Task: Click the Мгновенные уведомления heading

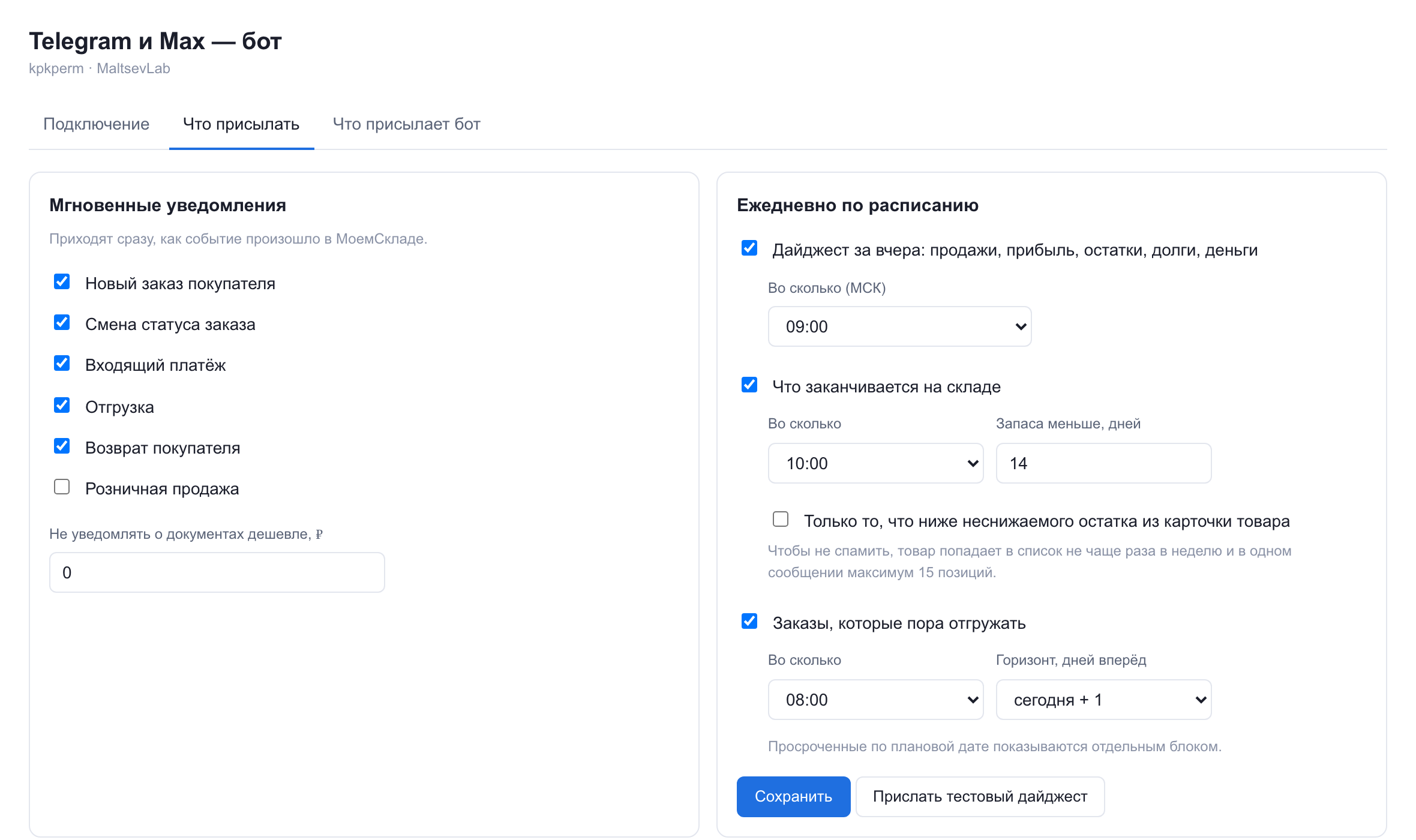Action: [167, 205]
